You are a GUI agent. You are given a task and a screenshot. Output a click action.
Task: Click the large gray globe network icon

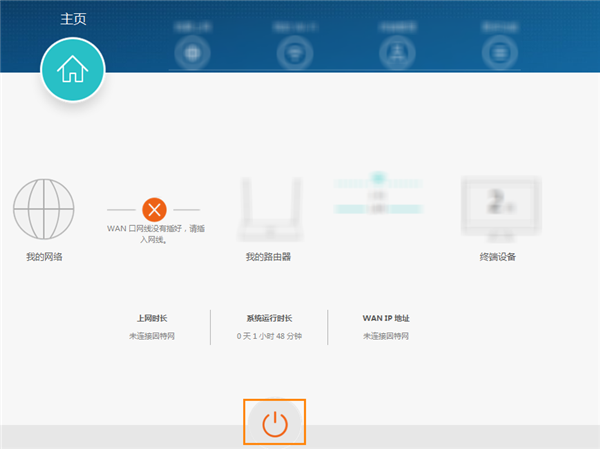[x=44, y=209]
